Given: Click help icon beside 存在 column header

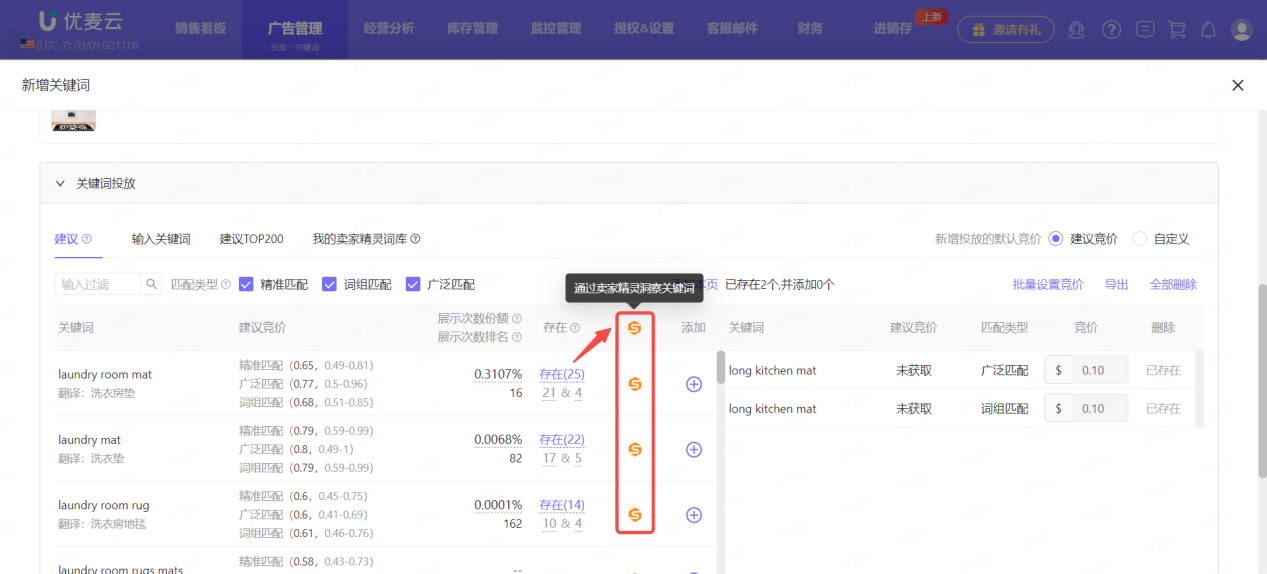Looking at the screenshot, I should pyautogui.click(x=575, y=328).
